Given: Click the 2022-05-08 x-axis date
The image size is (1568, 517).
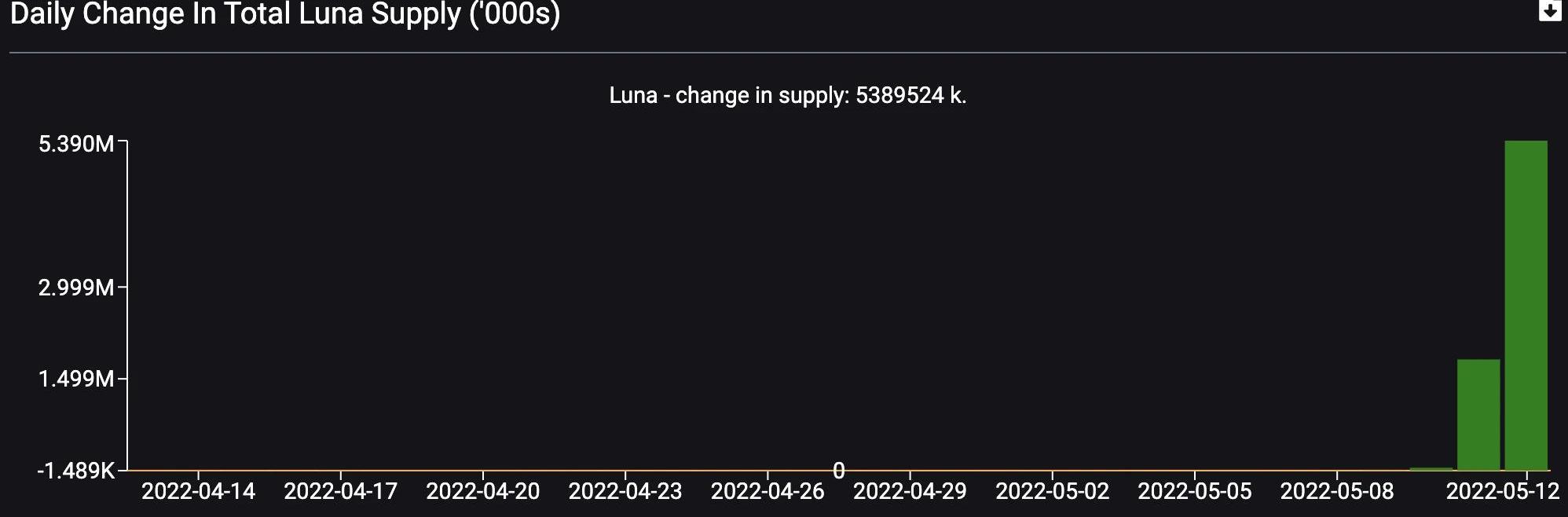Looking at the screenshot, I should 1337,492.
